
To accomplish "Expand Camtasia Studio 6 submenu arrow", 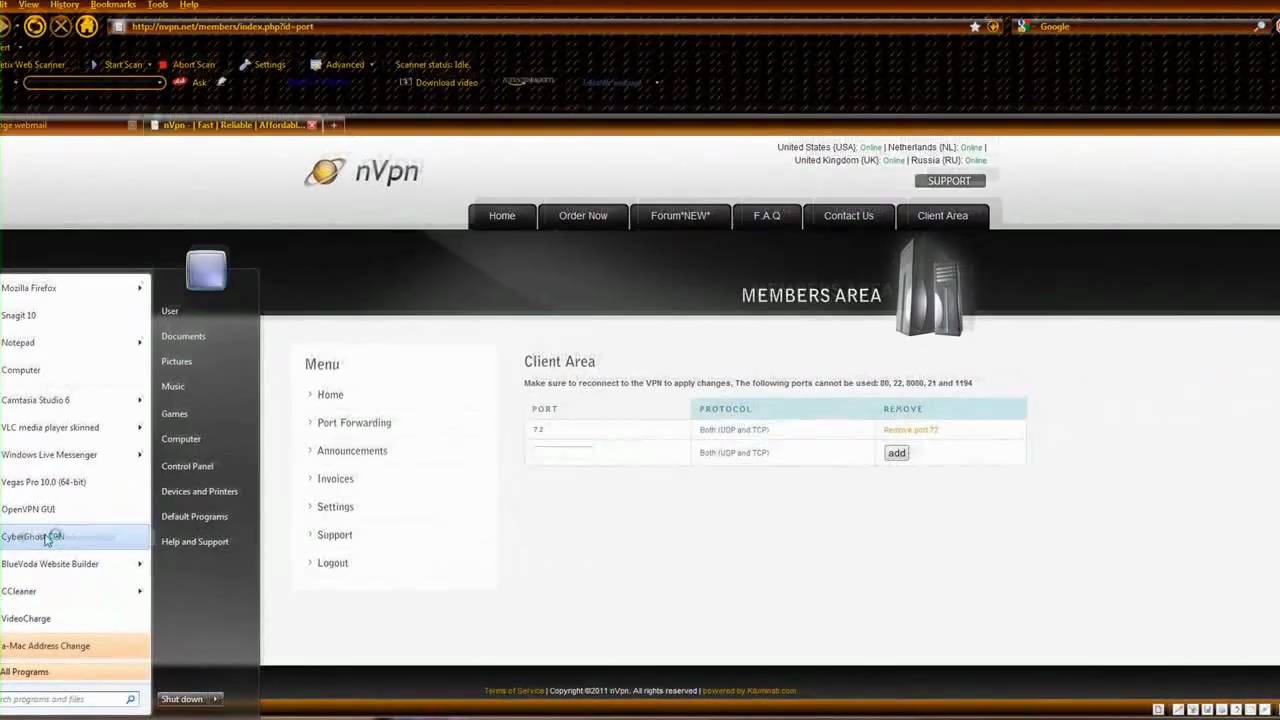I will click(x=140, y=400).
